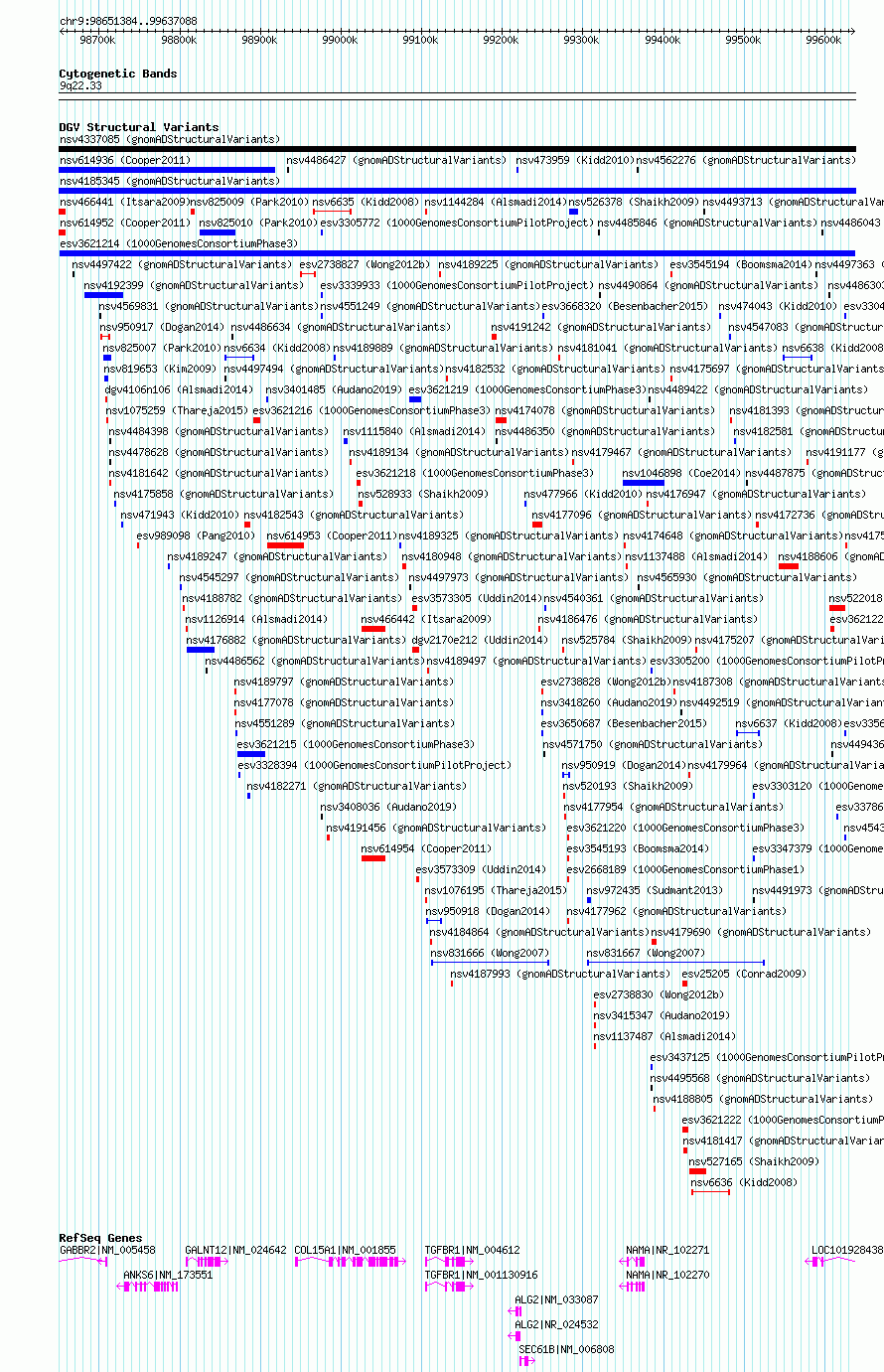Click the DGV Structural Variants track heading

pos(139,127)
